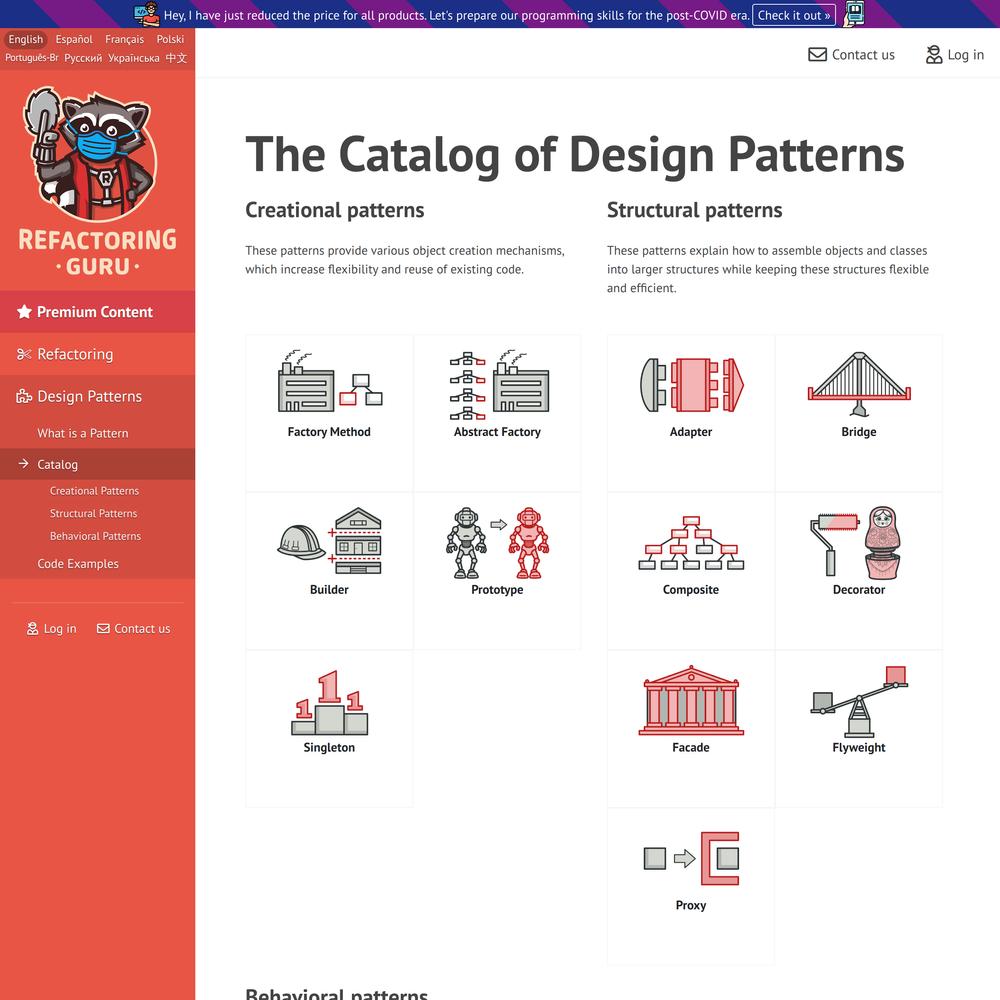The height and width of the screenshot is (1000, 1000).
Task: Click the Abstract Factory label
Action: point(497,432)
